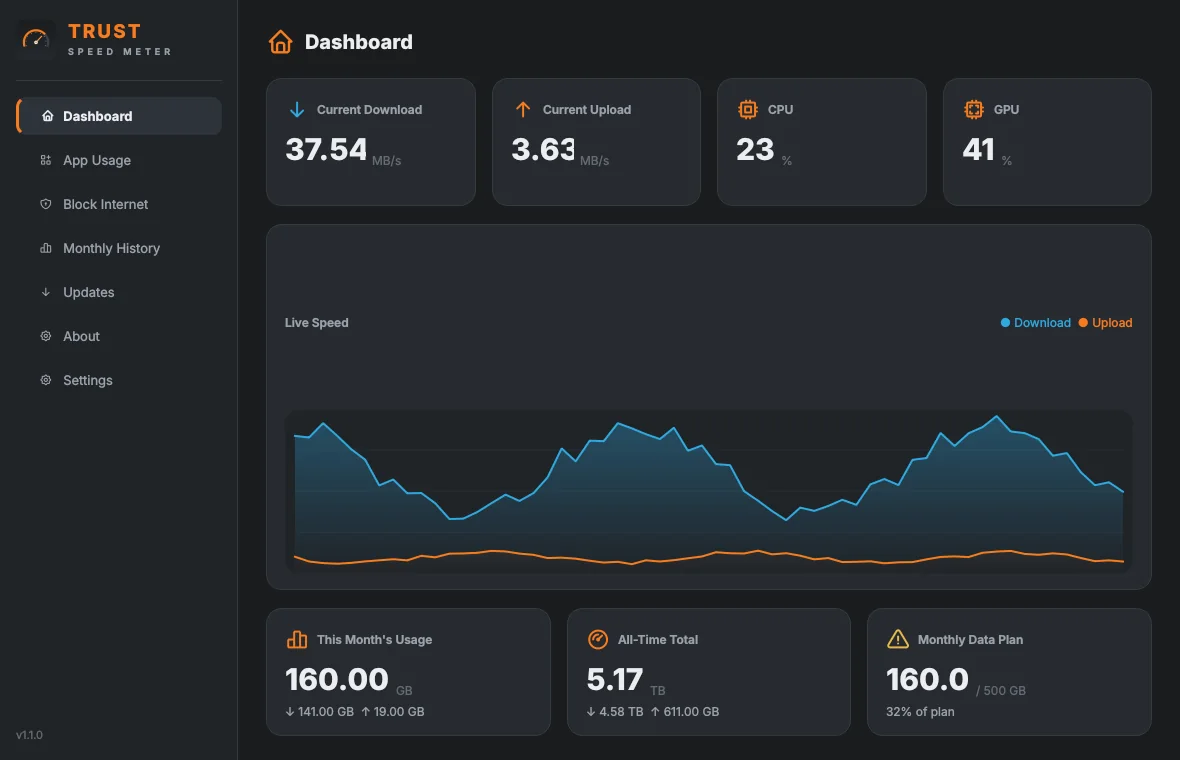Go to Block Internet section
The width and height of the screenshot is (1180, 760).
pos(119,204)
